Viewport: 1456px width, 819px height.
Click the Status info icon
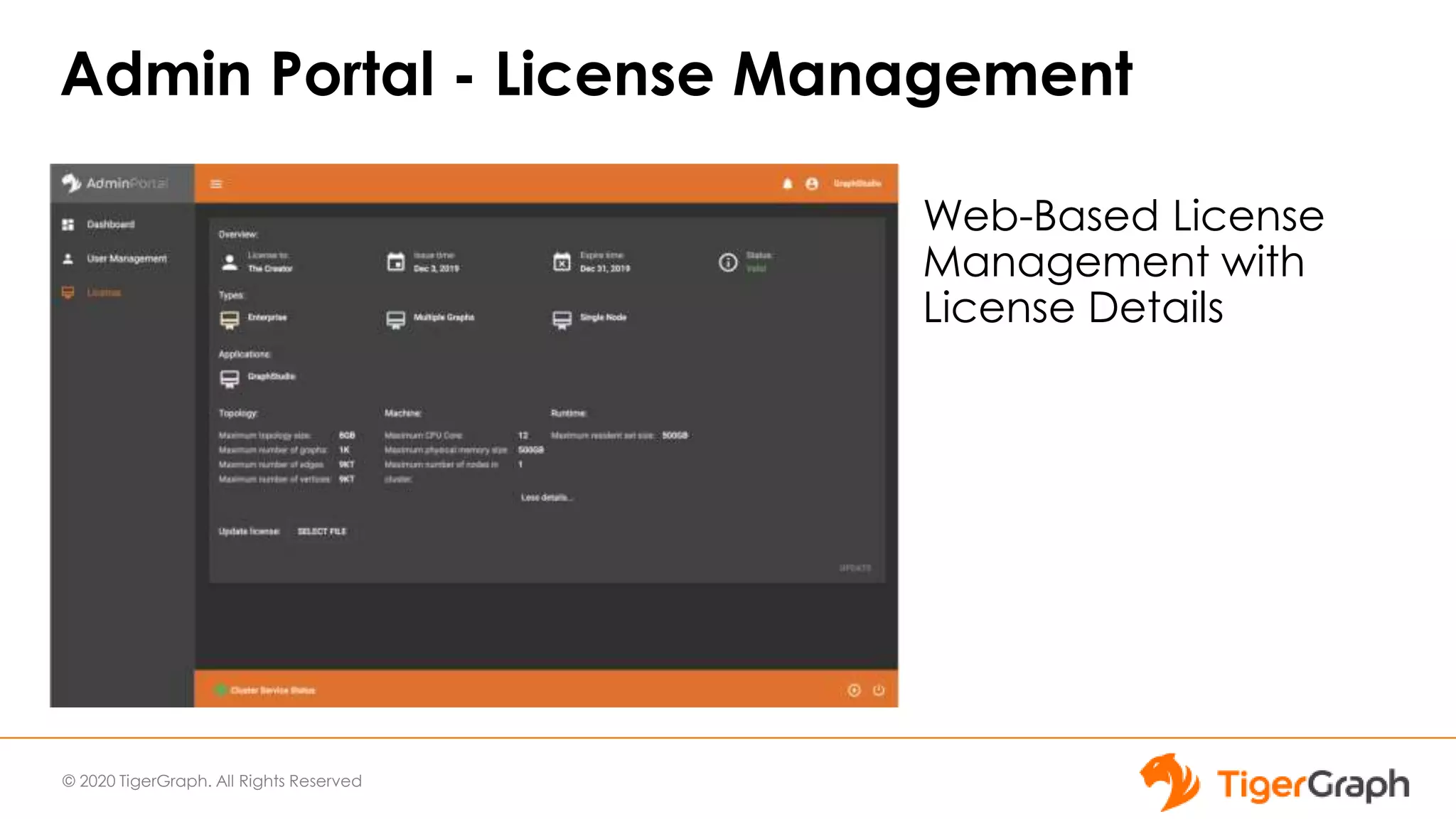(728, 262)
